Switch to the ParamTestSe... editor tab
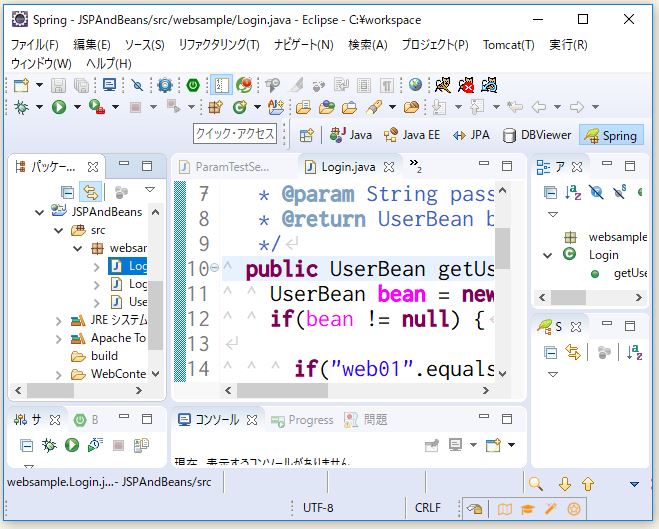 tap(225, 167)
